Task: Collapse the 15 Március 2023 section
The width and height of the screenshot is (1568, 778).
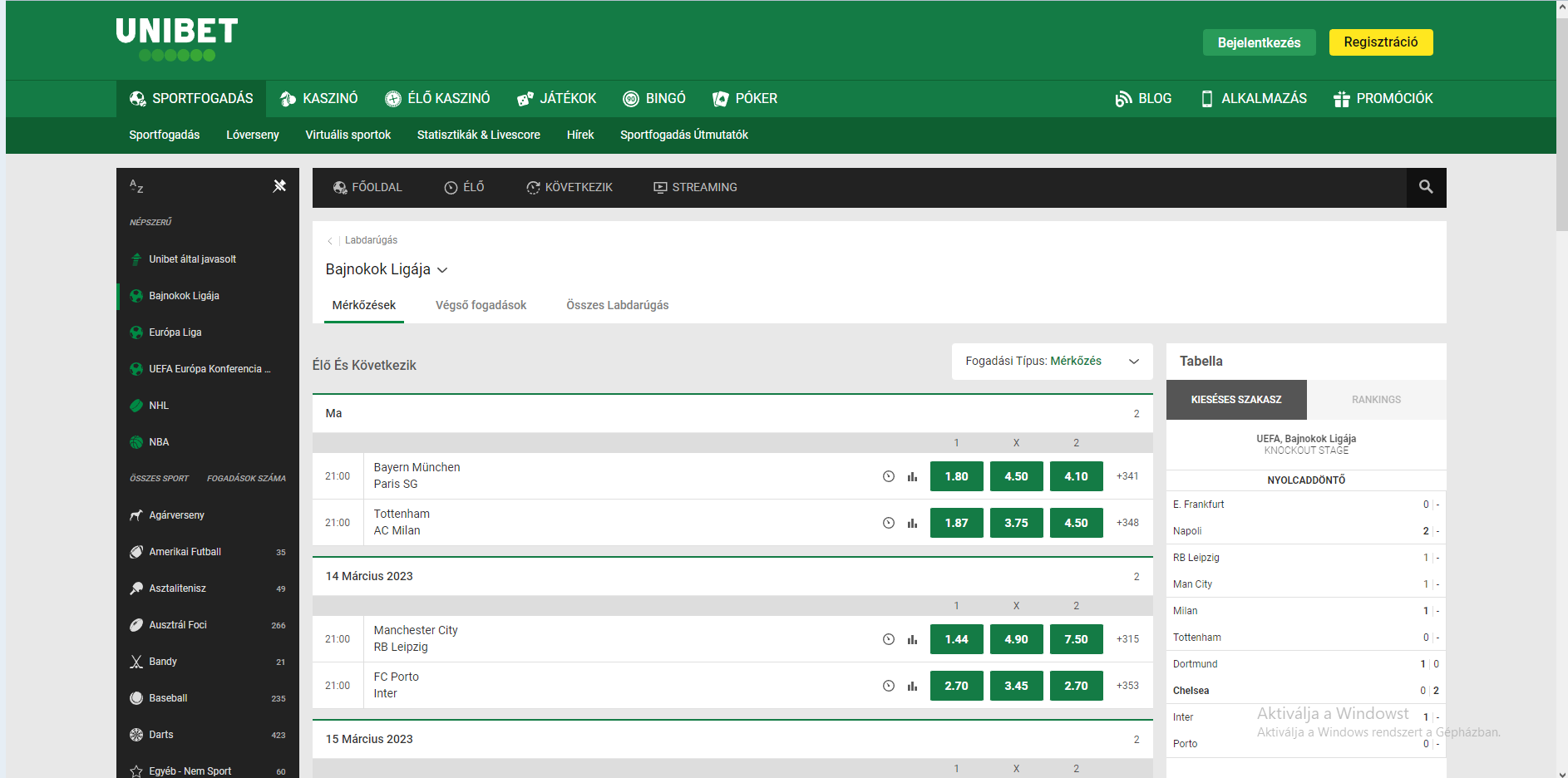Action: [x=732, y=739]
